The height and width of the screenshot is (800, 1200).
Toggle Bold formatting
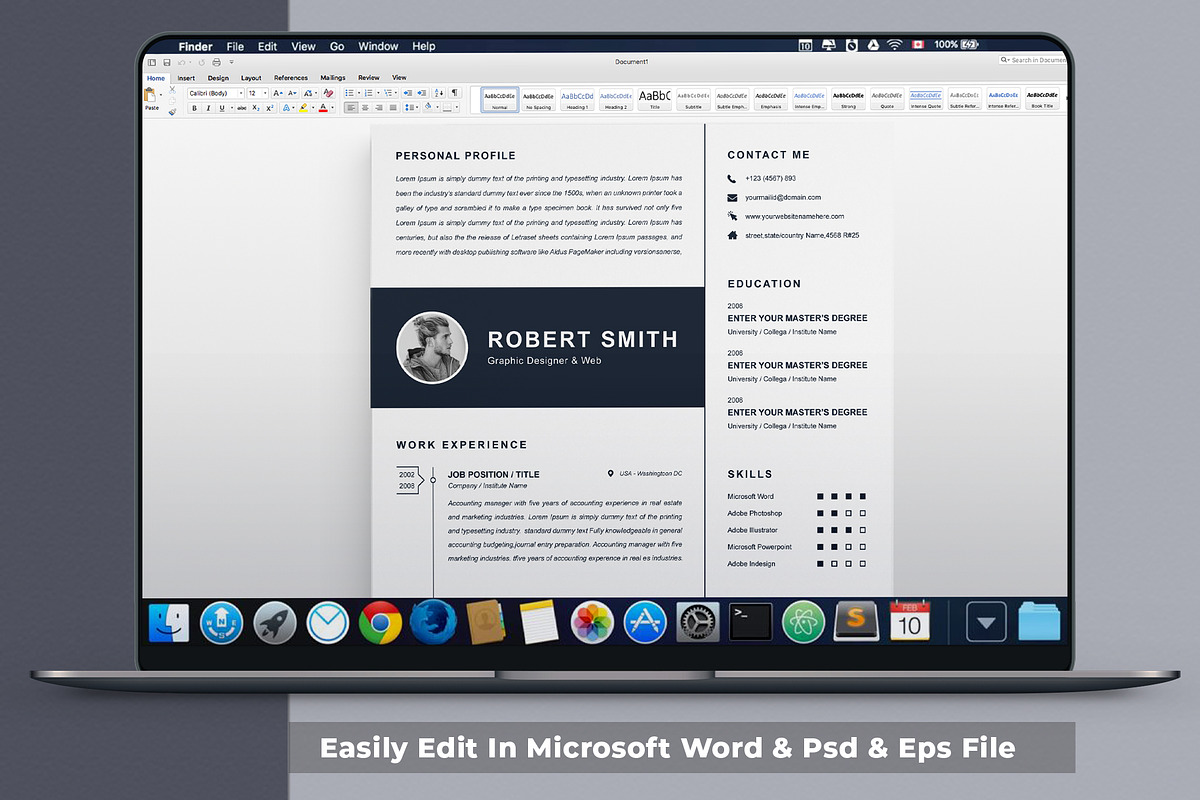click(194, 108)
